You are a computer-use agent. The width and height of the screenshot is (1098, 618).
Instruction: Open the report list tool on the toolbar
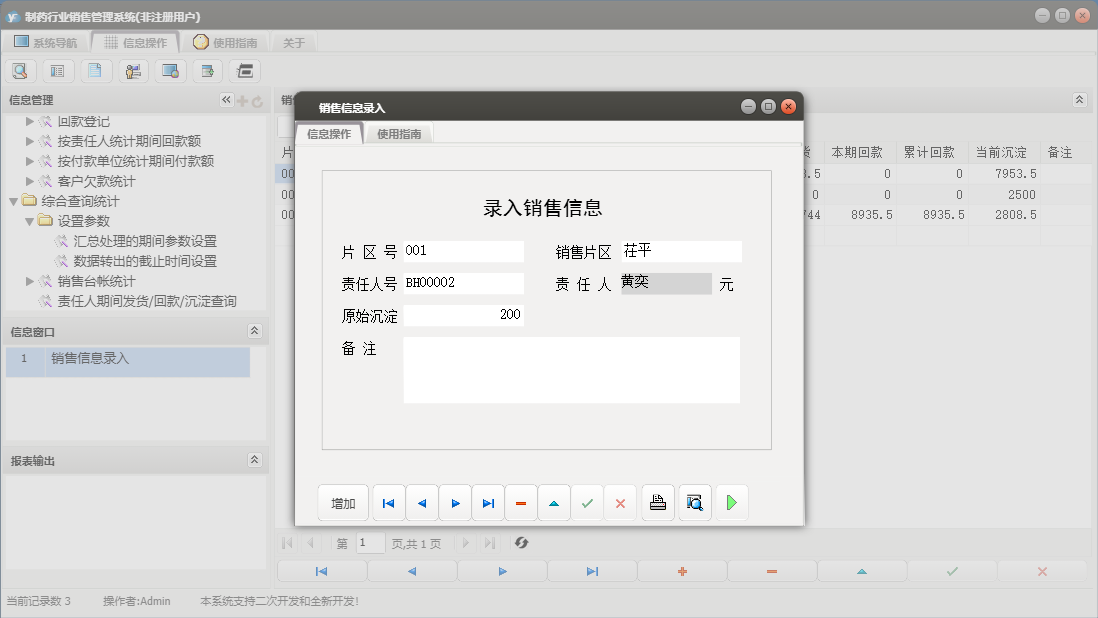57,71
